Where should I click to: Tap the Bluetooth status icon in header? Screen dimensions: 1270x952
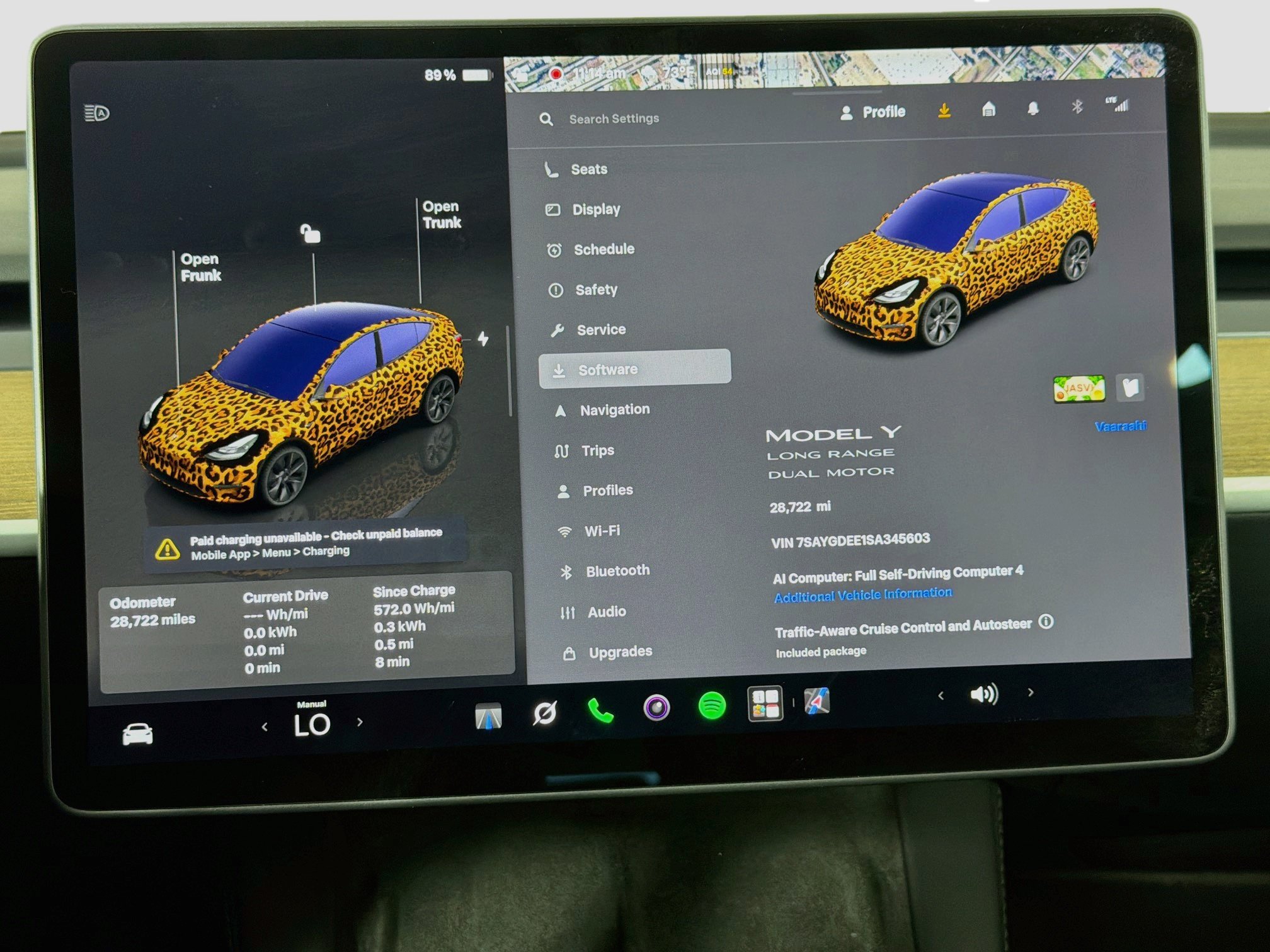1077,106
